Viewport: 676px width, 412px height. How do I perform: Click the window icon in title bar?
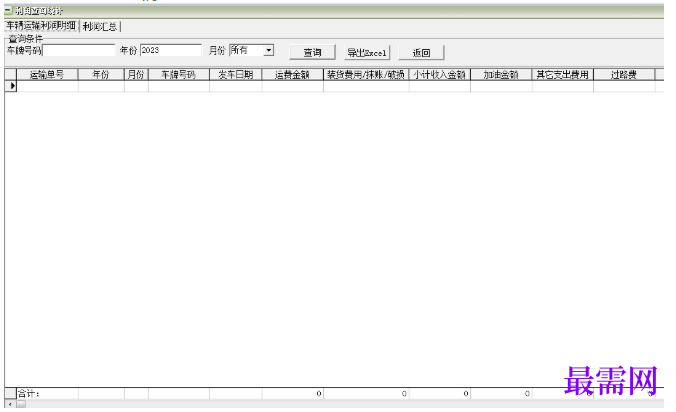[8, 10]
